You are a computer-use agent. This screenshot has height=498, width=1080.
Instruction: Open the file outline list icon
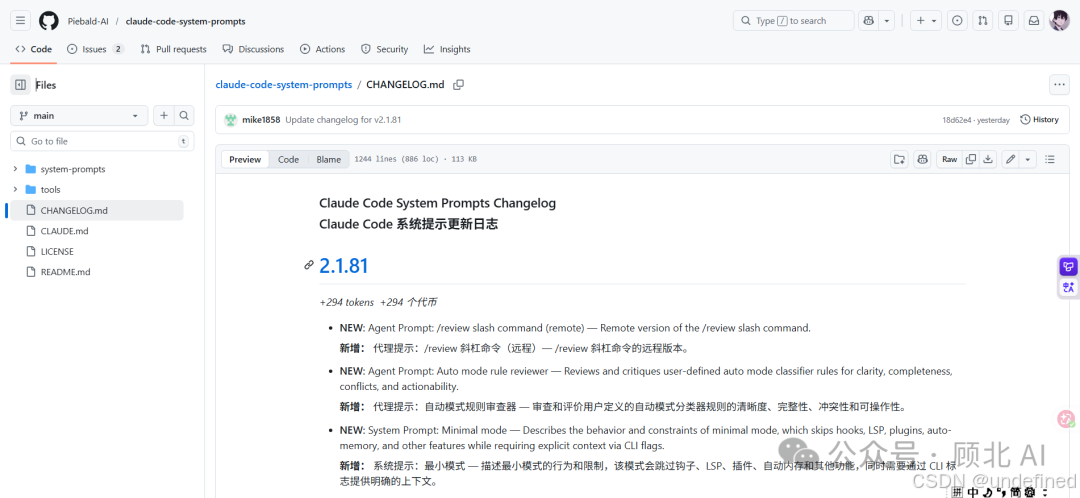click(1050, 159)
